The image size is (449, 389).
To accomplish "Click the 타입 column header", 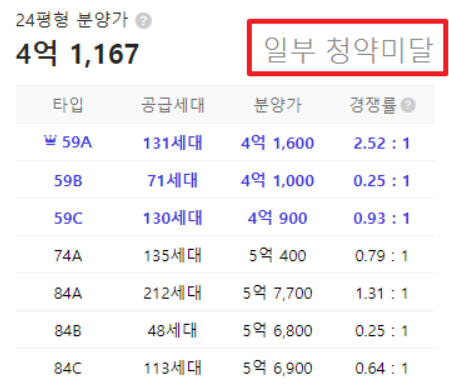I will (68, 105).
